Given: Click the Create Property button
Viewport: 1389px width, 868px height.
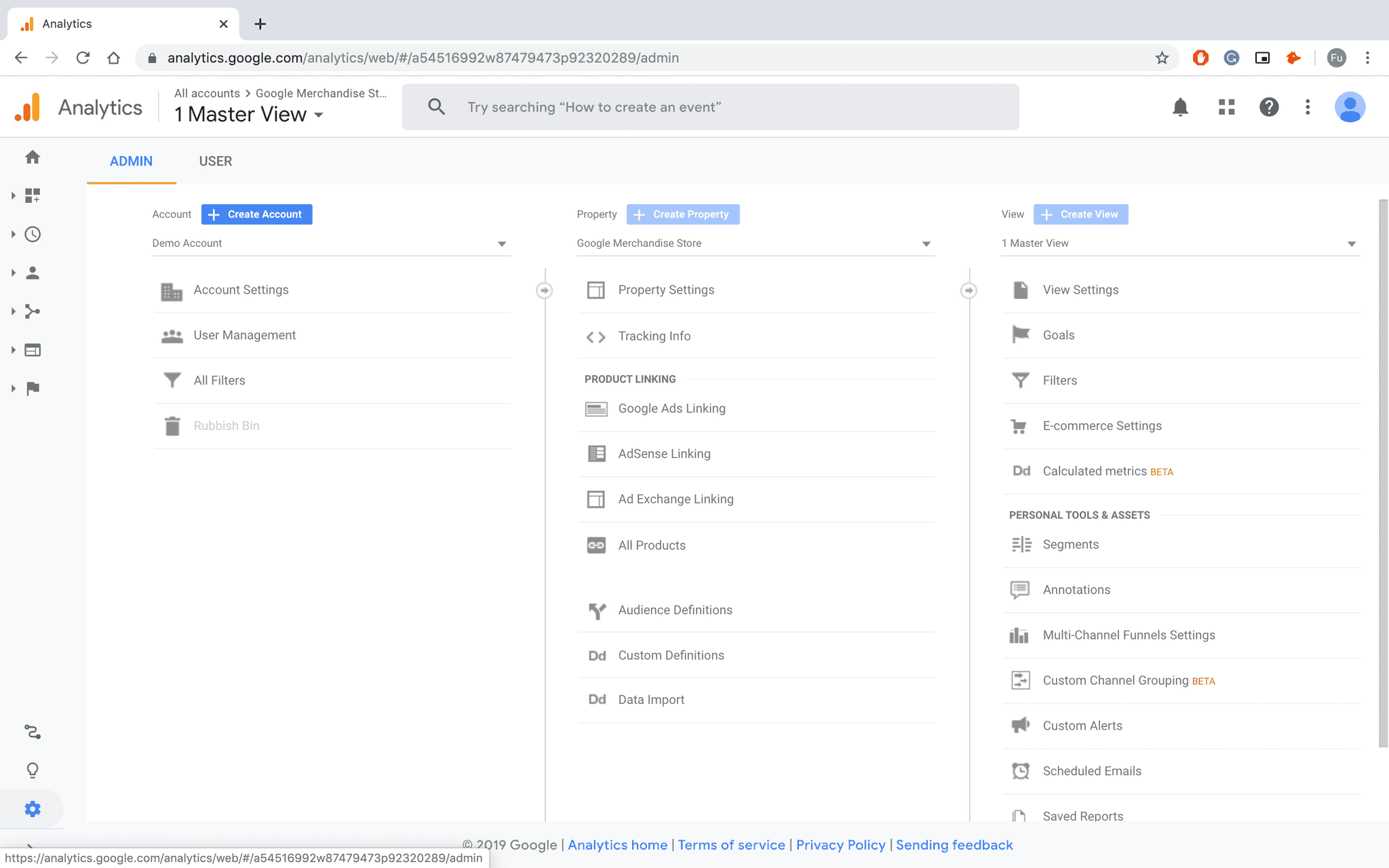Looking at the screenshot, I should point(683,214).
